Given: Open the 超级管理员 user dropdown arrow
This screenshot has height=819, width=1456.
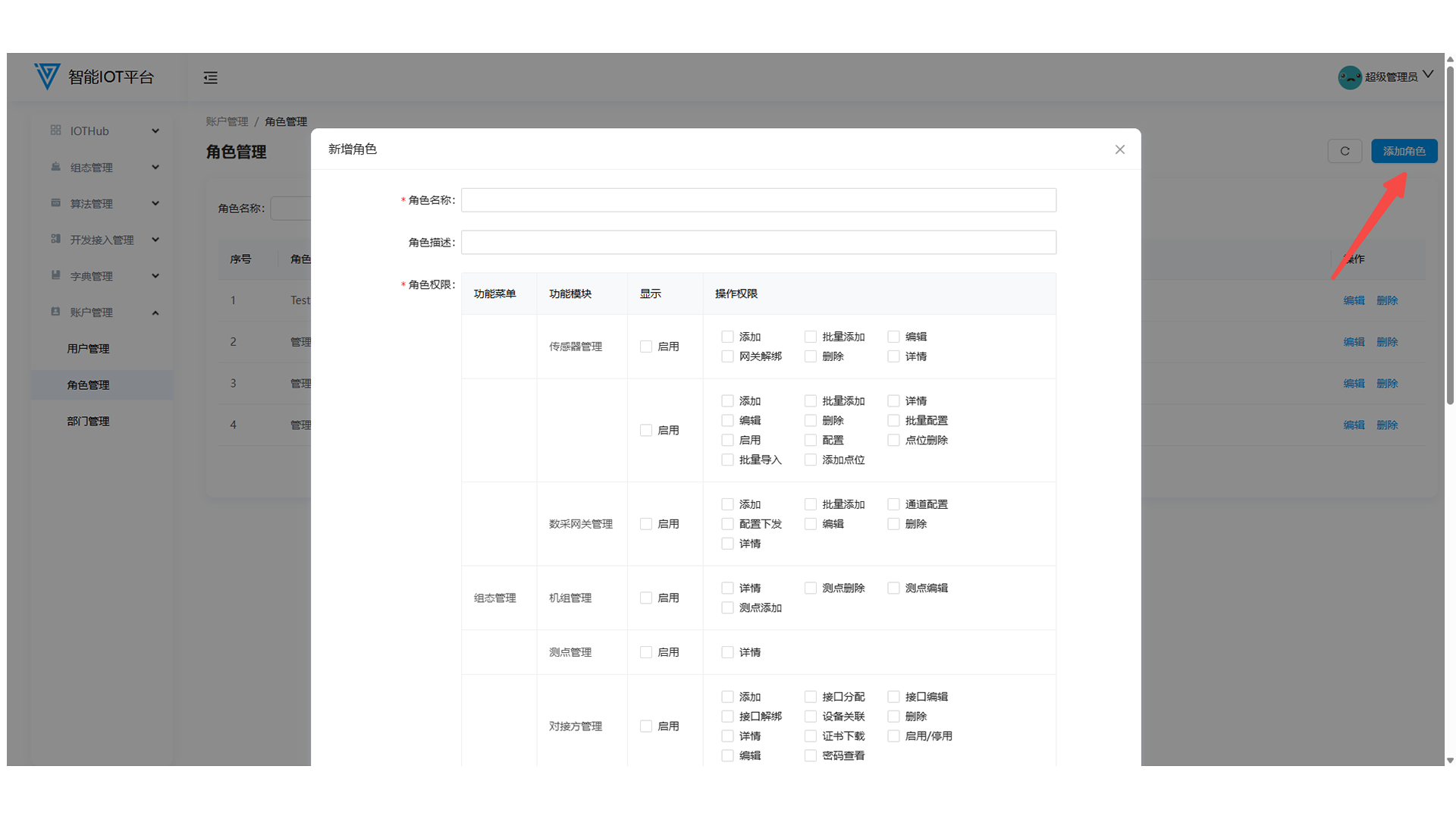Looking at the screenshot, I should [1428, 74].
